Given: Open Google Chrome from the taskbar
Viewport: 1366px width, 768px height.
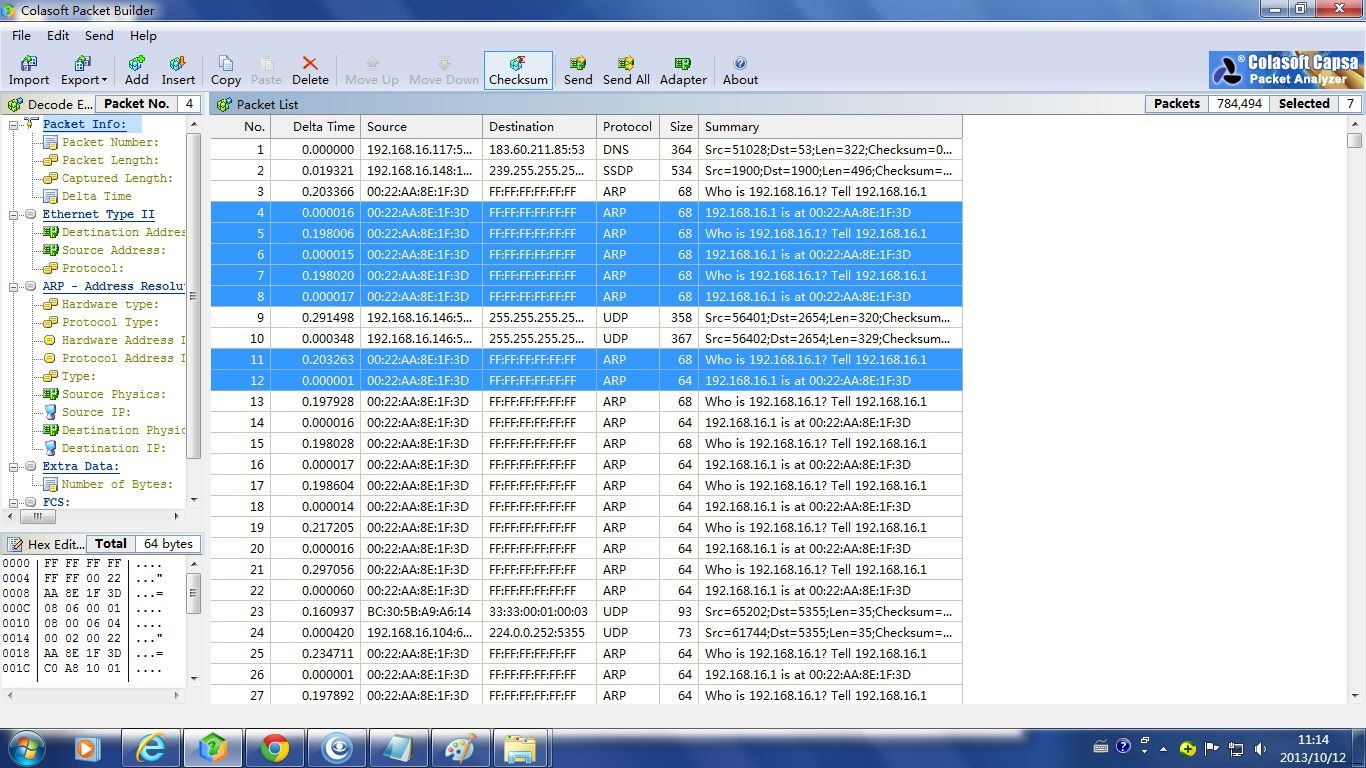Looking at the screenshot, I should coord(275,748).
